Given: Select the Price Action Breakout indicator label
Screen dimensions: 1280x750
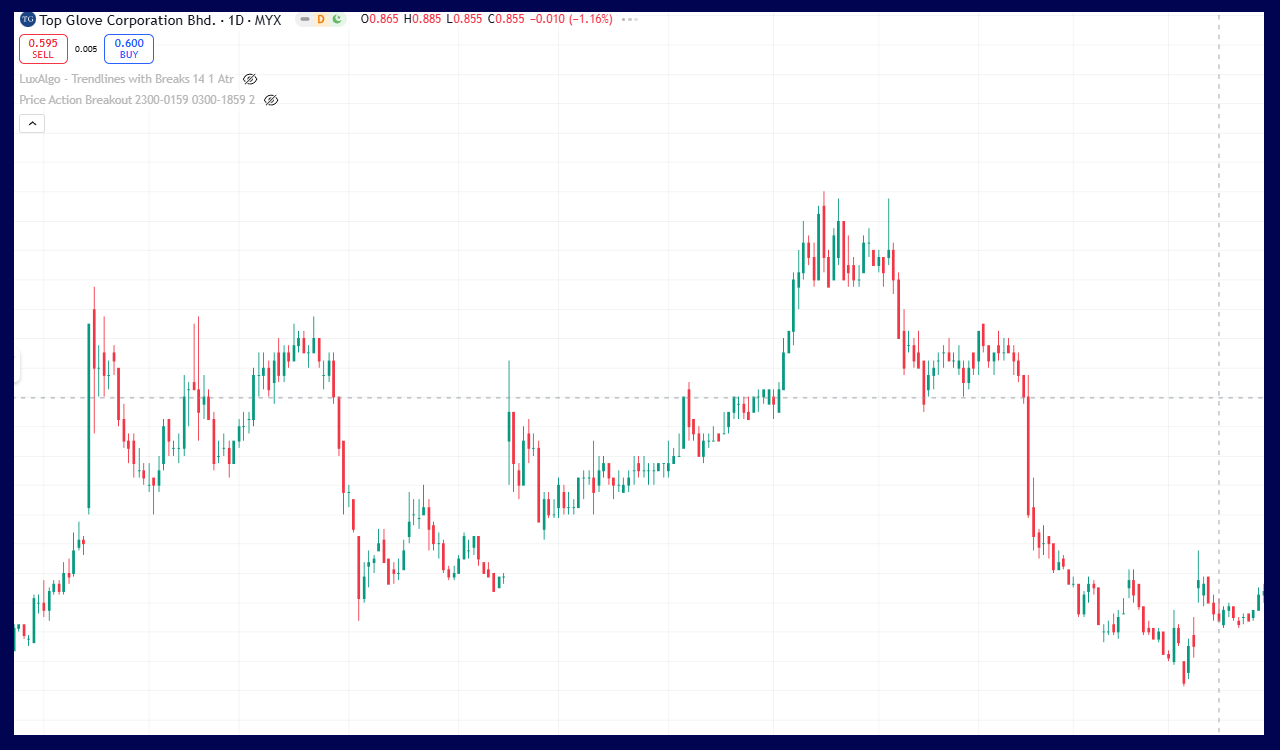Looking at the screenshot, I should [x=137, y=100].
